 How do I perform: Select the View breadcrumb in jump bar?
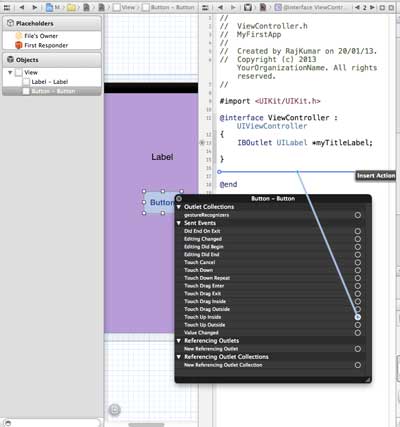click(x=124, y=7)
